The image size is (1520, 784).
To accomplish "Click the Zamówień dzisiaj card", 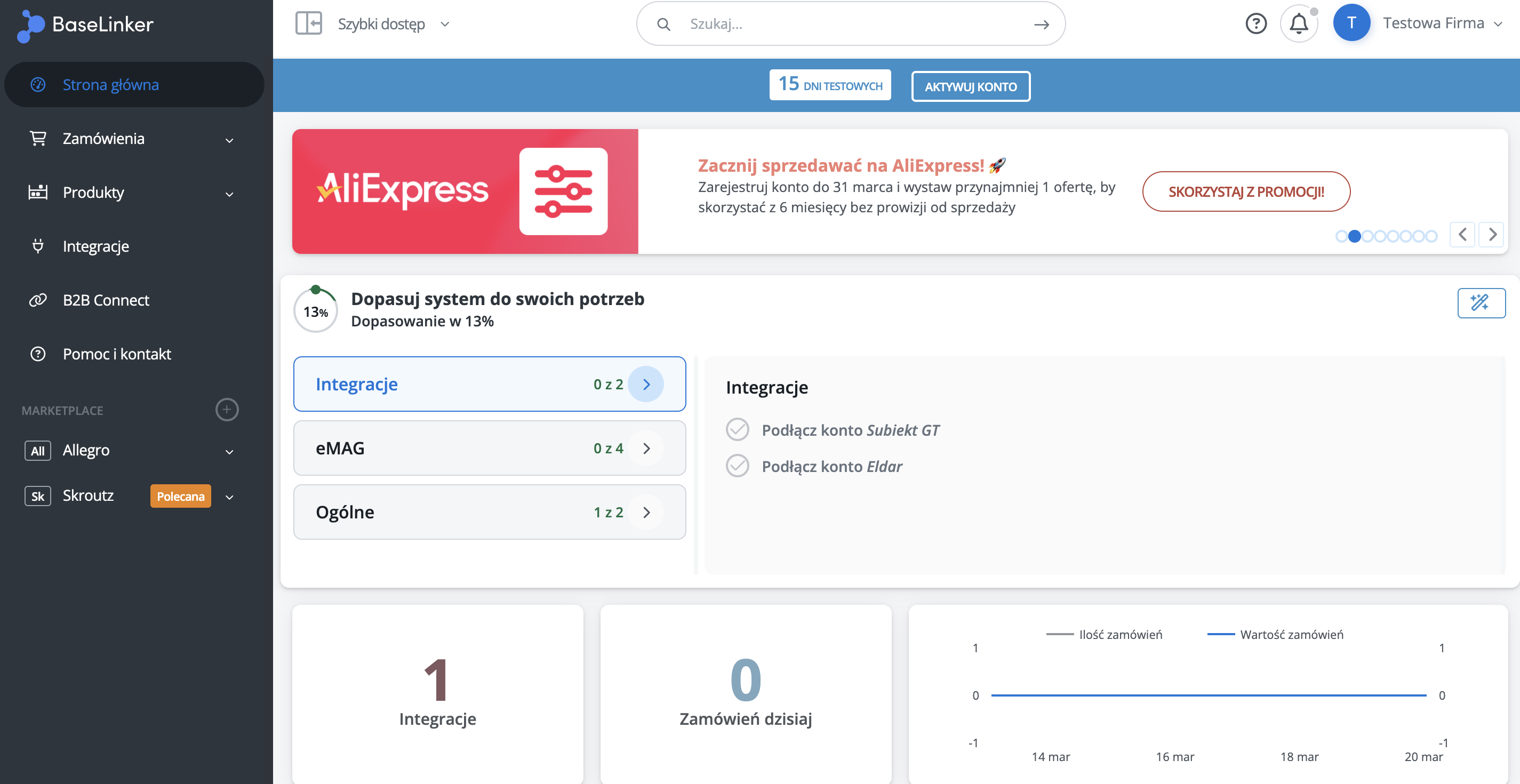I will [x=745, y=694].
